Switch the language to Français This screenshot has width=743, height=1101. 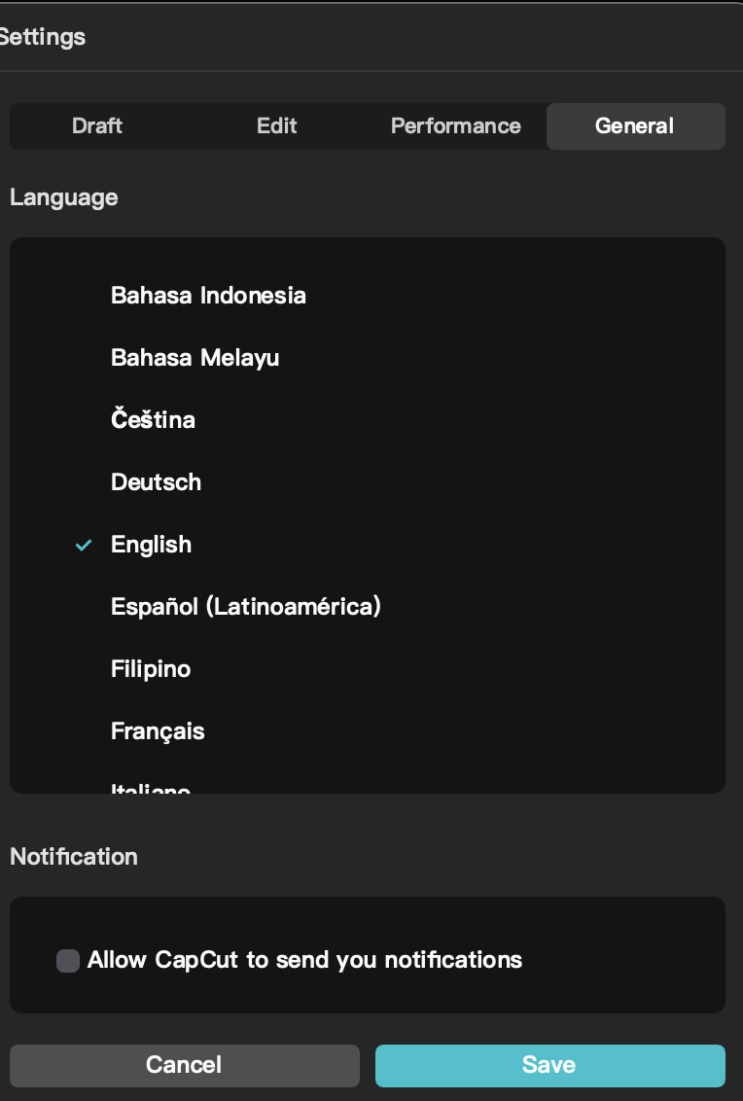(x=158, y=731)
